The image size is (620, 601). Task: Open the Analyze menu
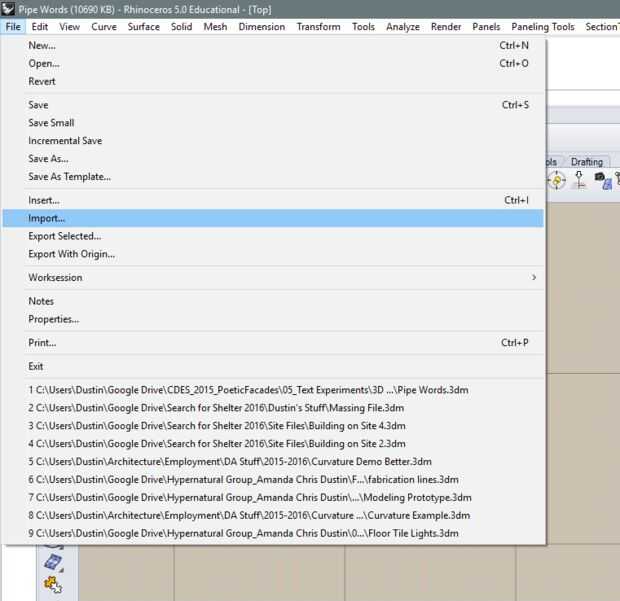point(403,27)
